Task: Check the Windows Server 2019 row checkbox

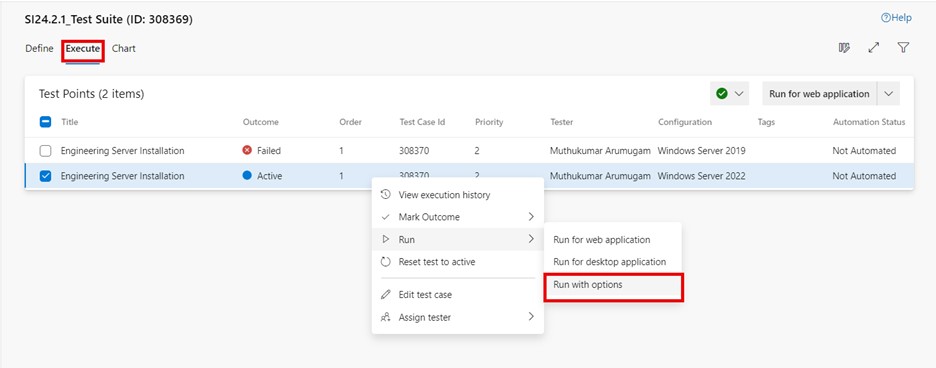Action: coord(45,151)
